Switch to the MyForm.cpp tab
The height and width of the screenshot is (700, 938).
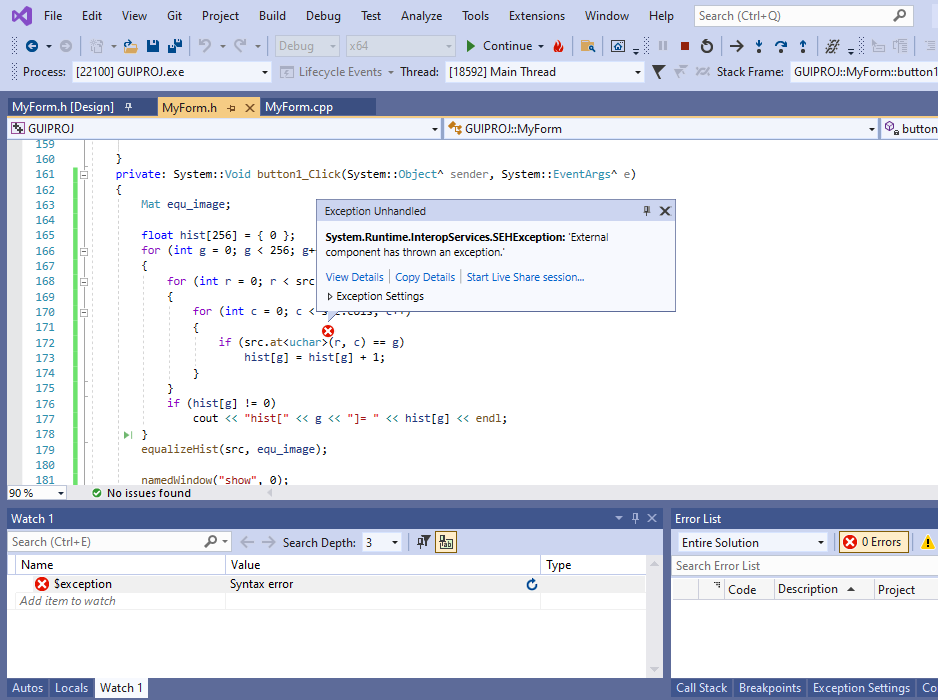click(299, 107)
